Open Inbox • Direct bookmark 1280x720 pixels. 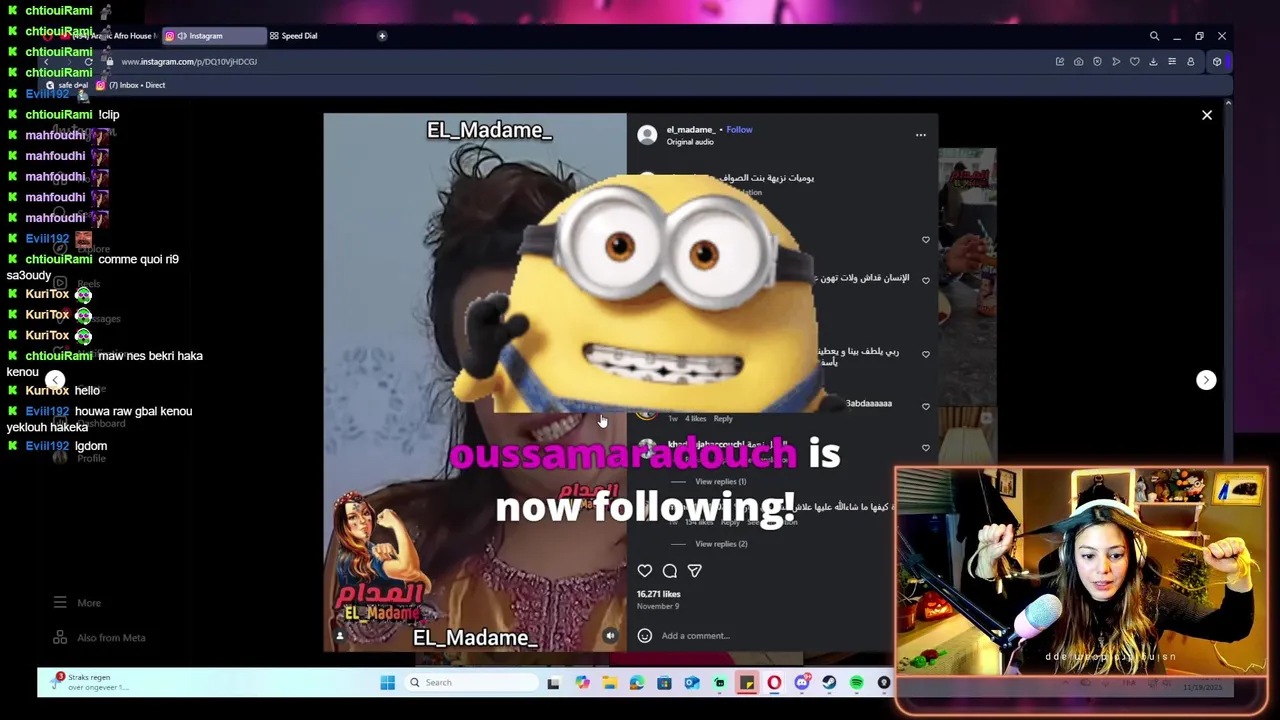tap(130, 85)
